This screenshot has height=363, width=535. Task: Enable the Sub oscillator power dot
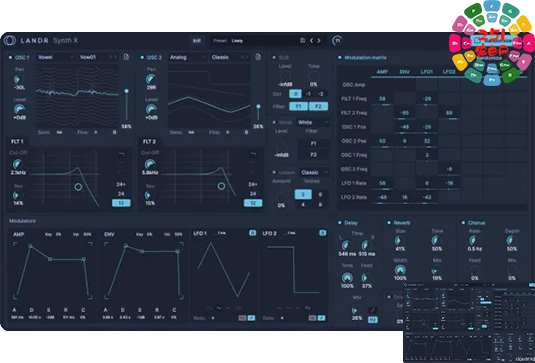tap(274, 57)
